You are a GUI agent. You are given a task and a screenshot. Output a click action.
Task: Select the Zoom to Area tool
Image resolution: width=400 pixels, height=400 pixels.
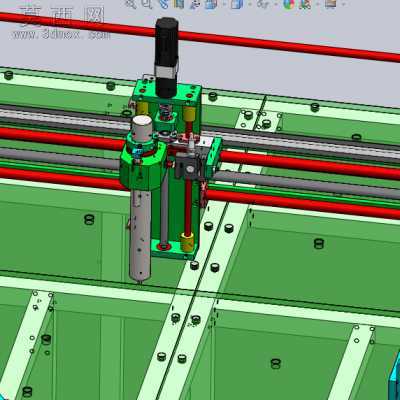click(147, 3)
